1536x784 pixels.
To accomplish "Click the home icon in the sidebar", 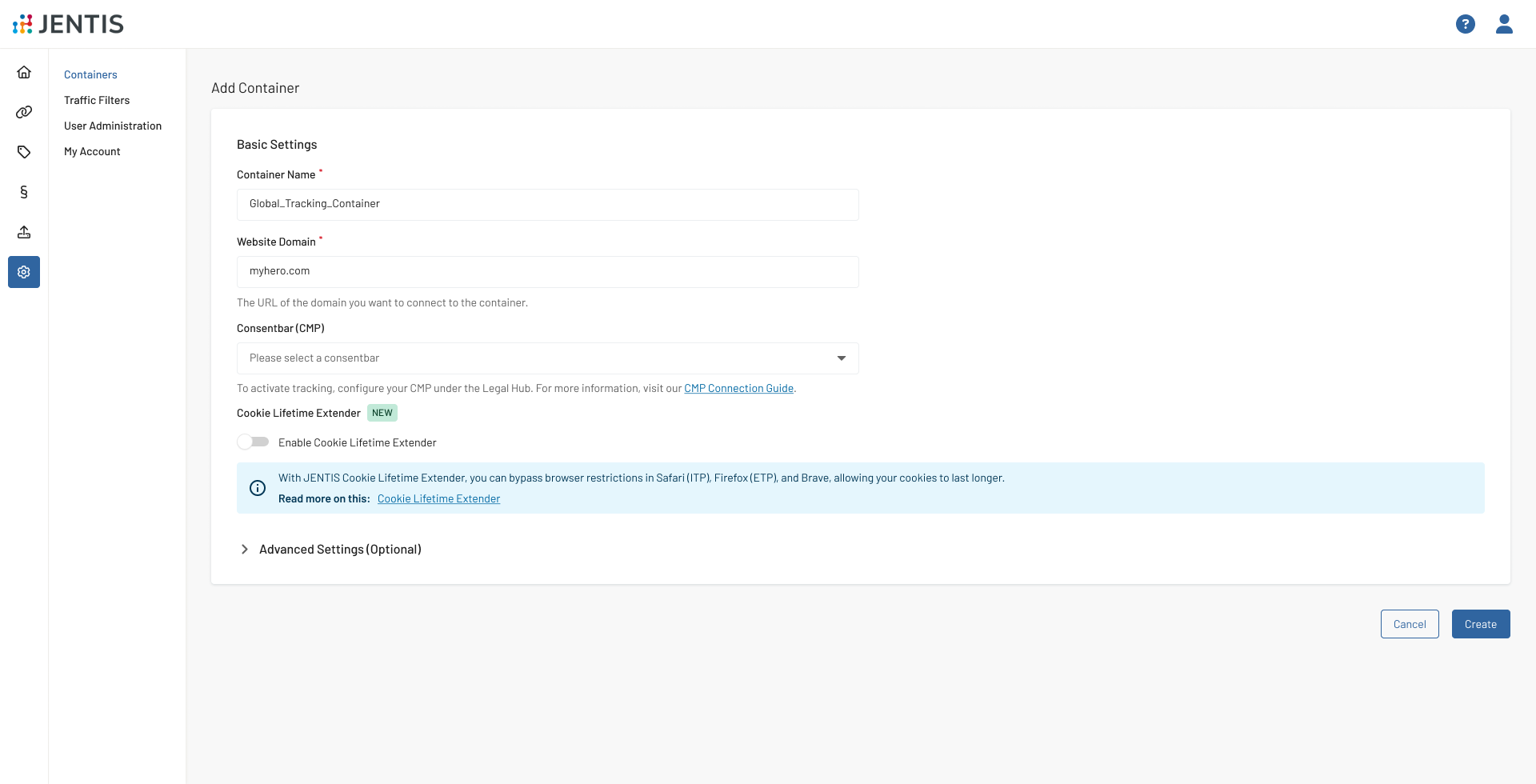I will click(24, 72).
